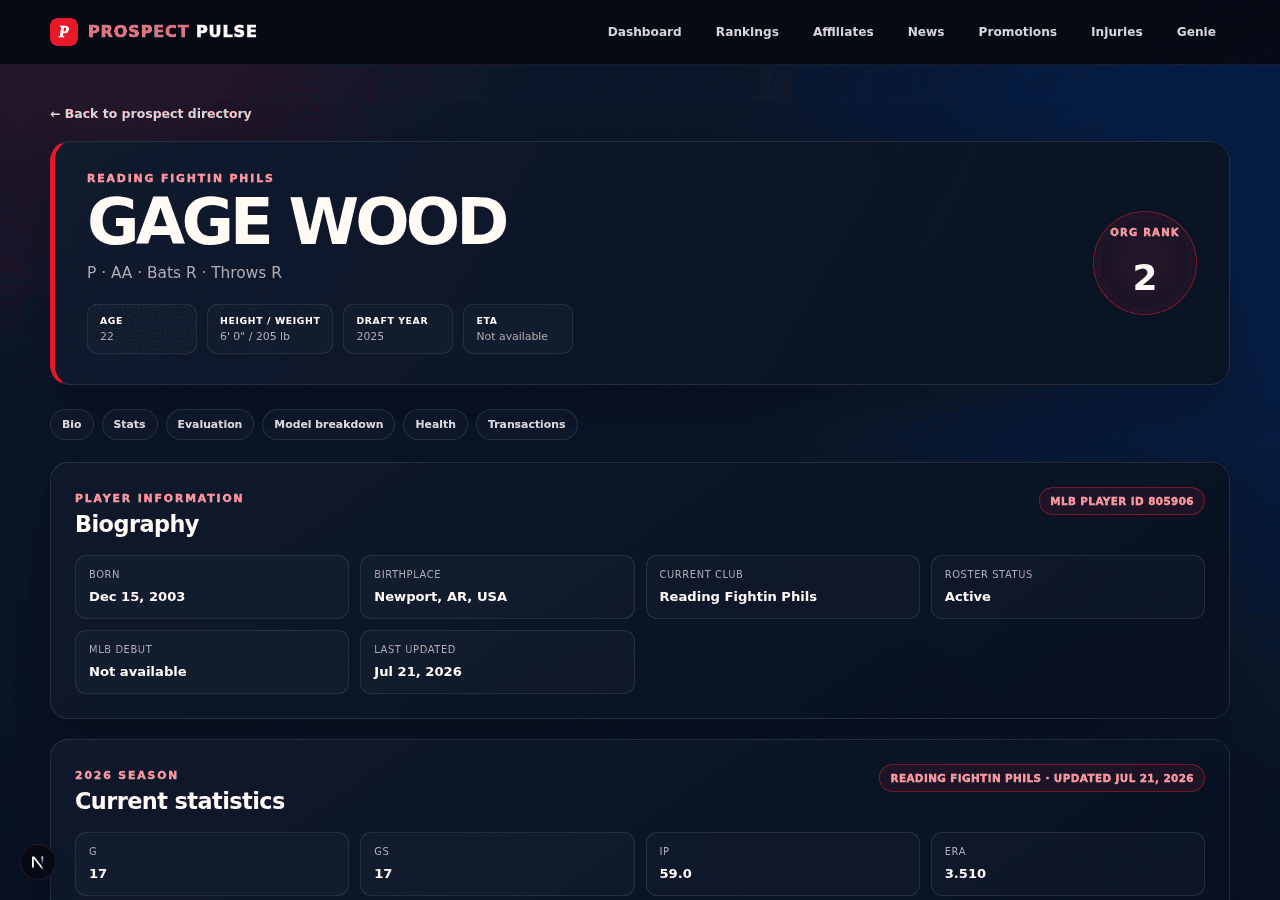The image size is (1280, 900).
Task: Open the Injuries nav link
Action: pos(1116,32)
